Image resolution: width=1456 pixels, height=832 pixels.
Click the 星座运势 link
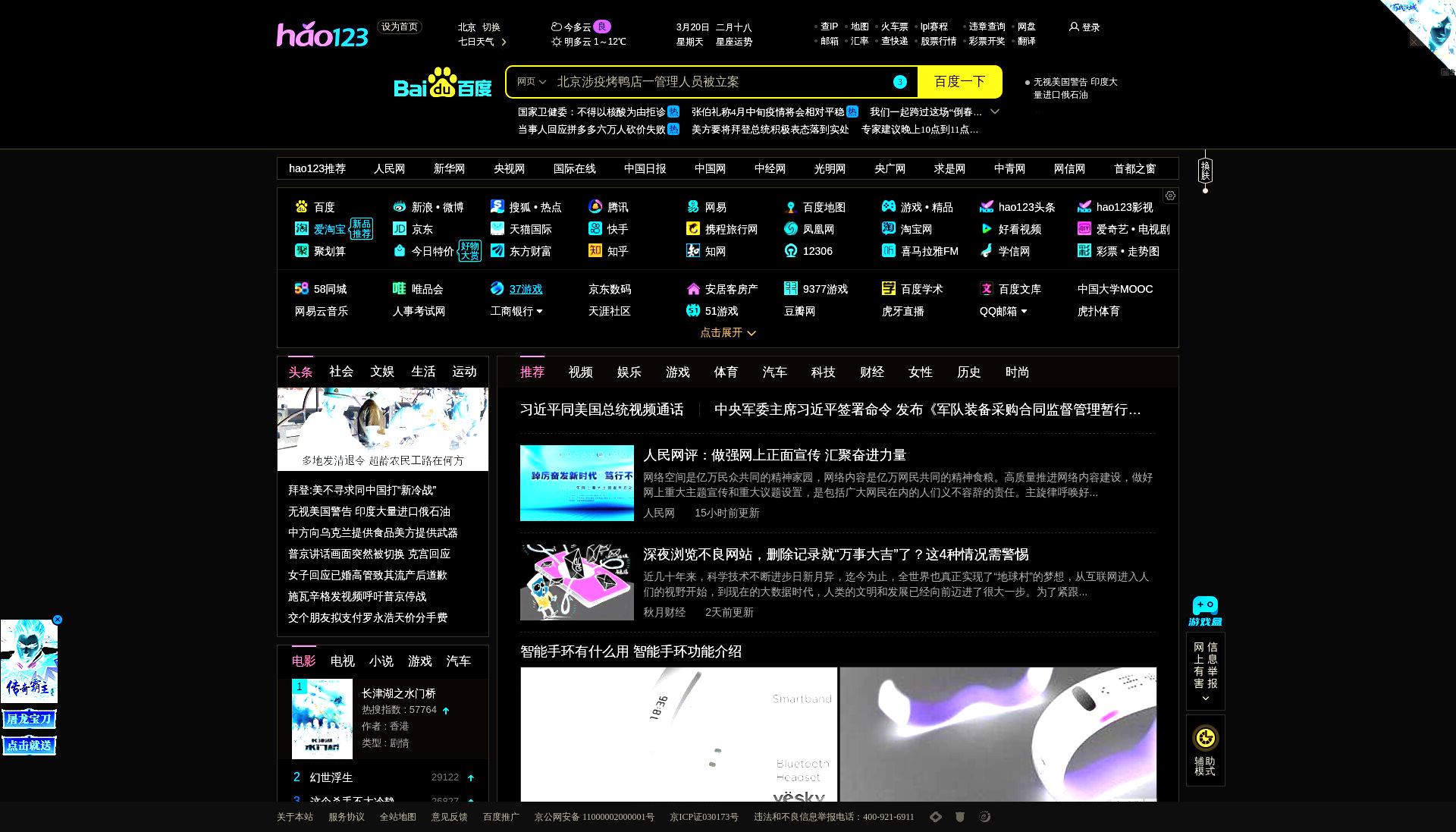point(734,42)
